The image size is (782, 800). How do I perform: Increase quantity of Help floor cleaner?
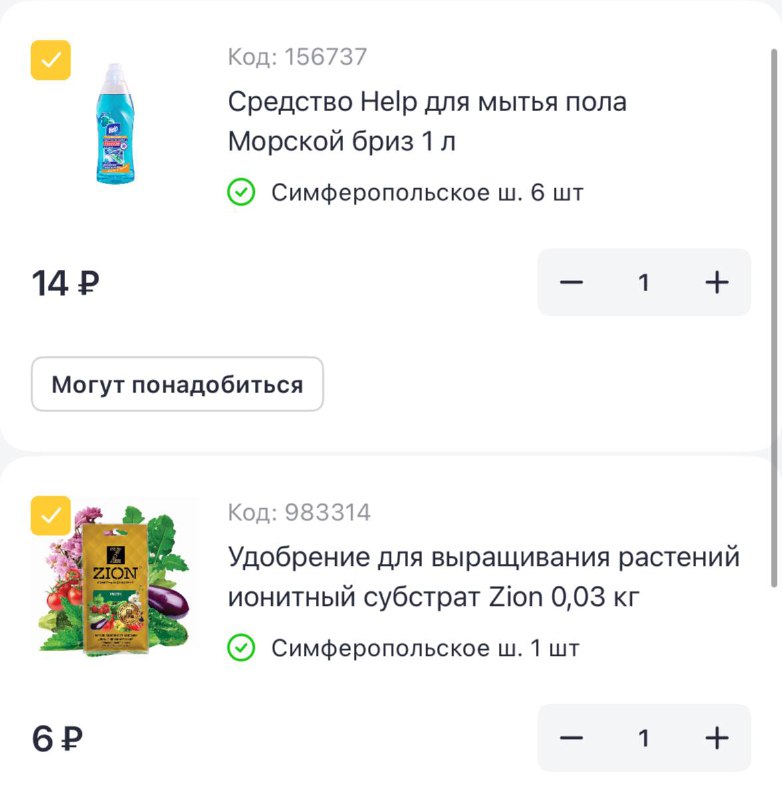(x=717, y=283)
